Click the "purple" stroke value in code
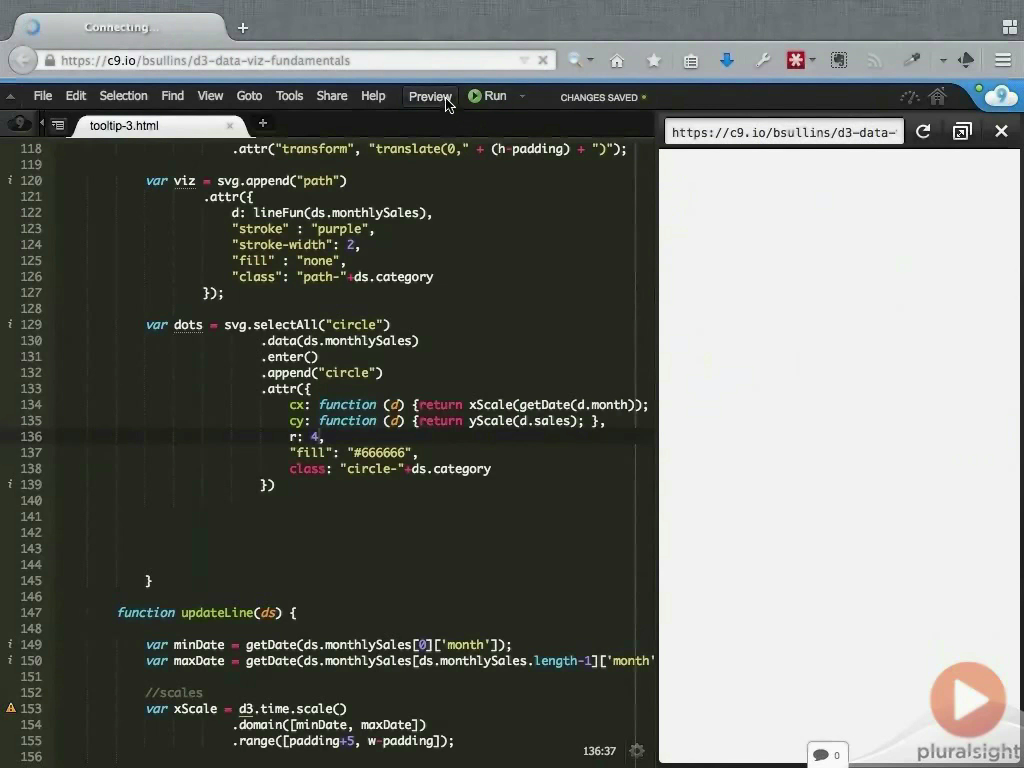 [x=340, y=229]
